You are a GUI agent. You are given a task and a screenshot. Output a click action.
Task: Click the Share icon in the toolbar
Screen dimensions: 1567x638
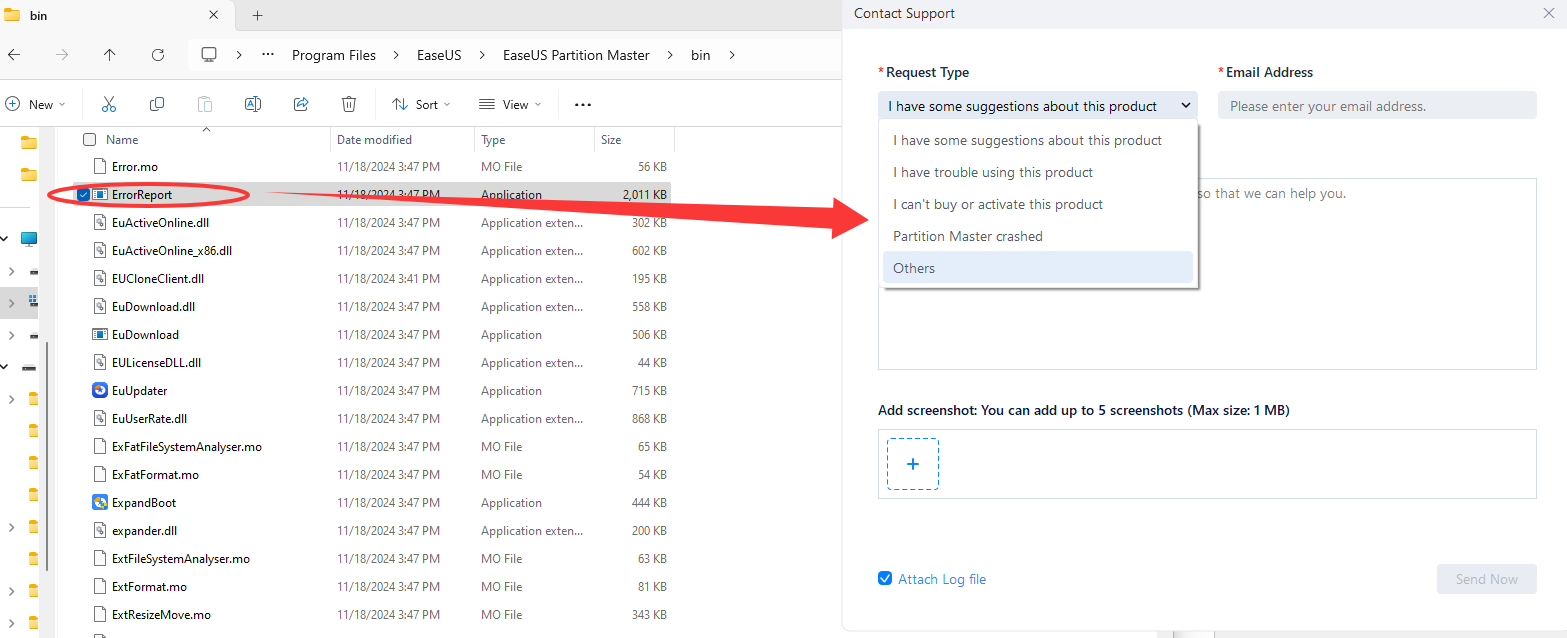tap(301, 104)
